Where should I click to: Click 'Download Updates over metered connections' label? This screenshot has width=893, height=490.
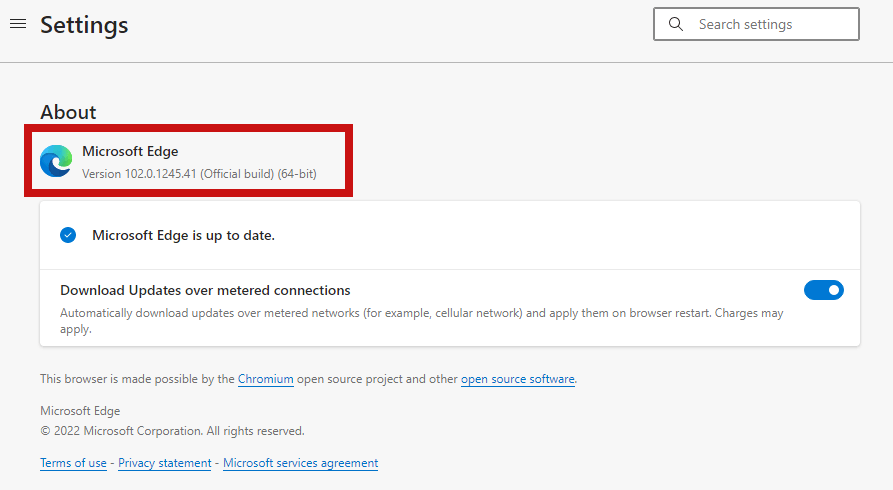click(205, 290)
